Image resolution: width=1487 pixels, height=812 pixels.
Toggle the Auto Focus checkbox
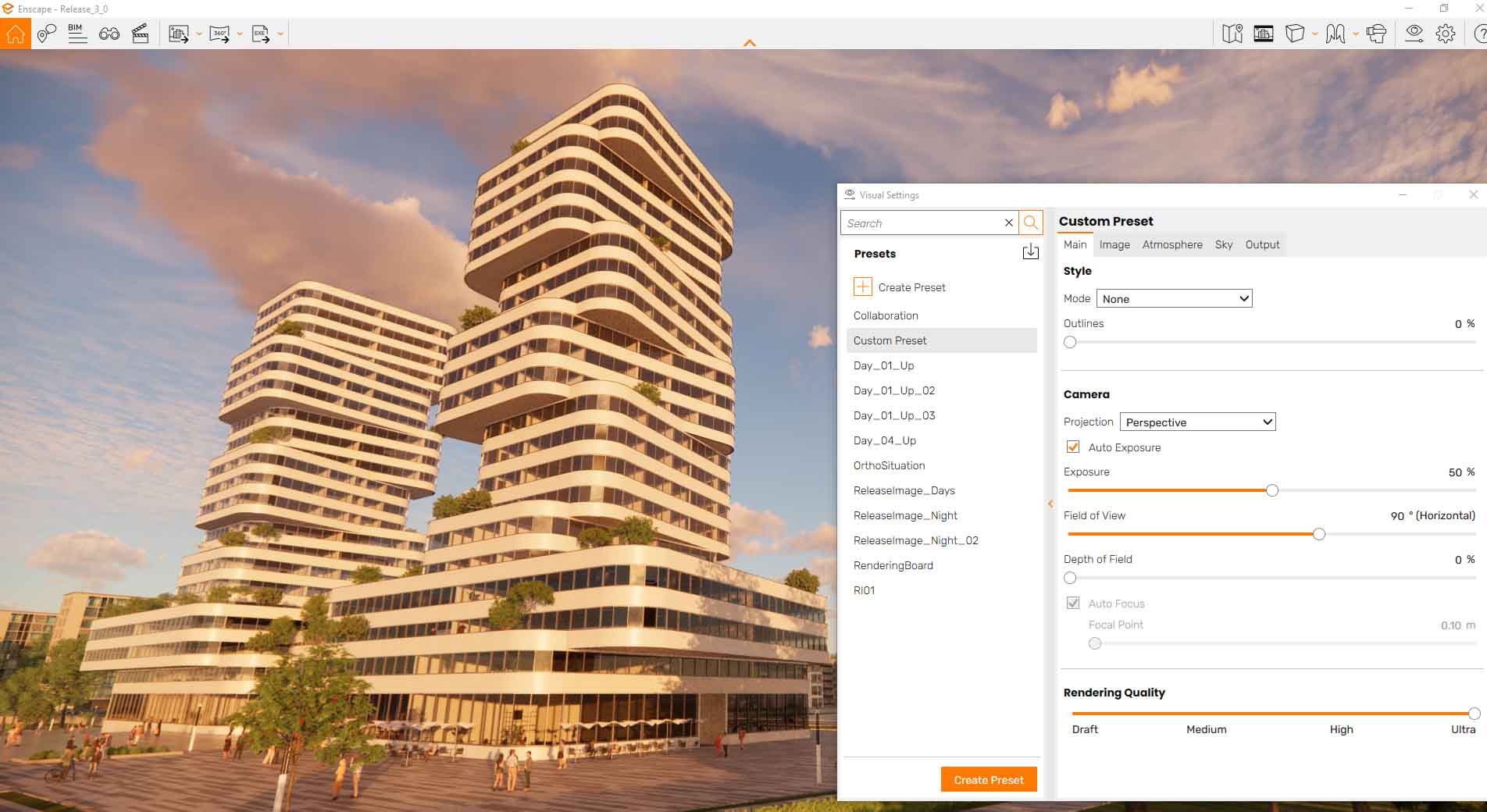tap(1073, 603)
